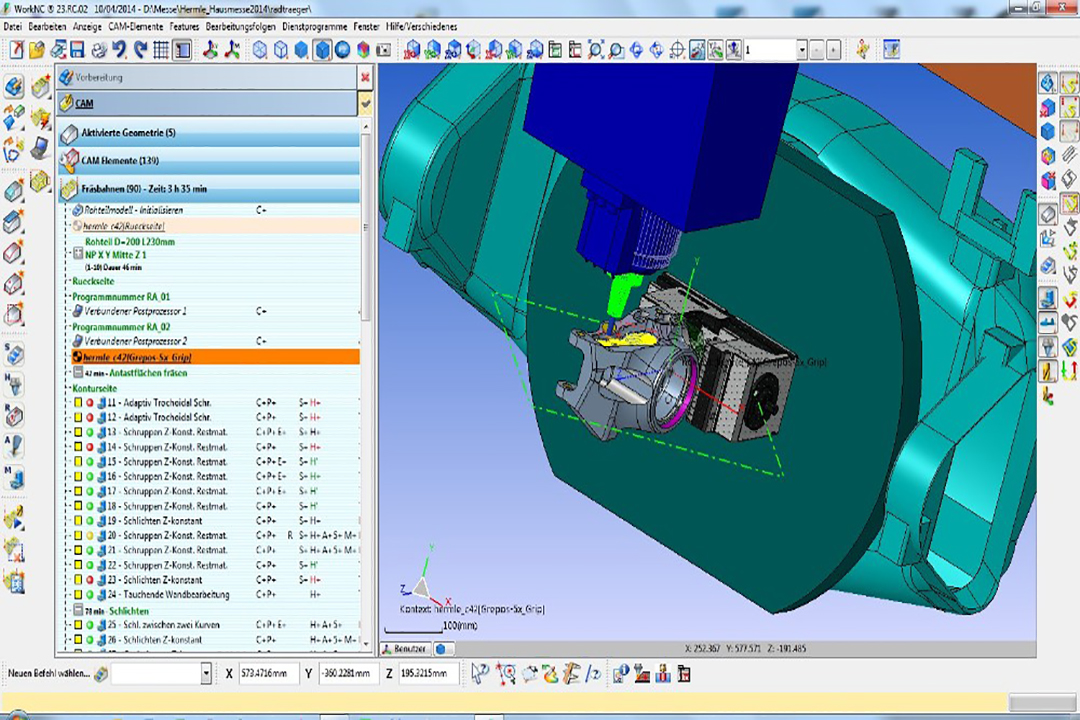Select wireframe cube display mode

tap(260, 50)
